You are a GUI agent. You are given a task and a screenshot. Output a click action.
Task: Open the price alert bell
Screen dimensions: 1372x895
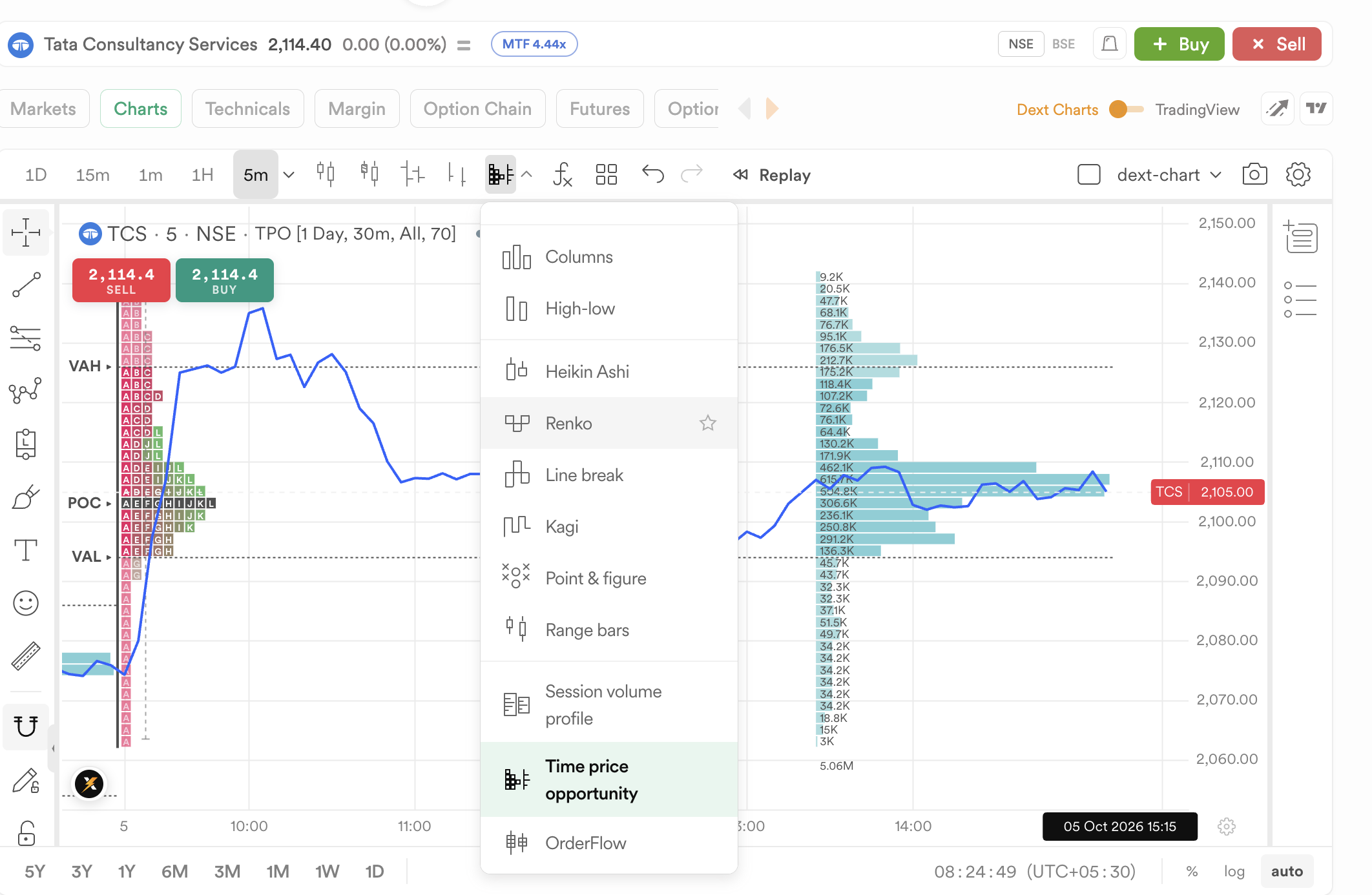(x=1110, y=44)
